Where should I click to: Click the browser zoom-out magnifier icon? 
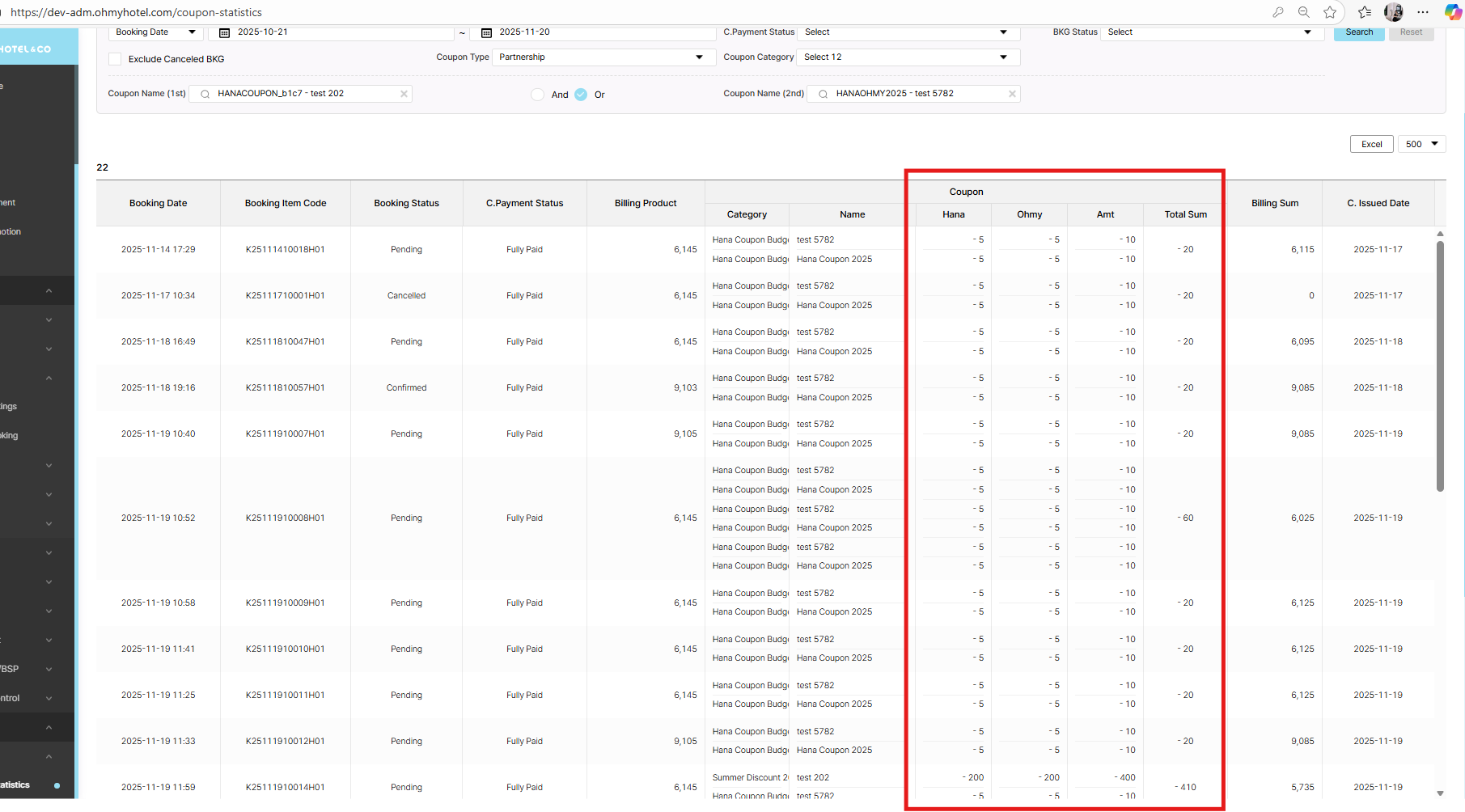coord(1304,12)
